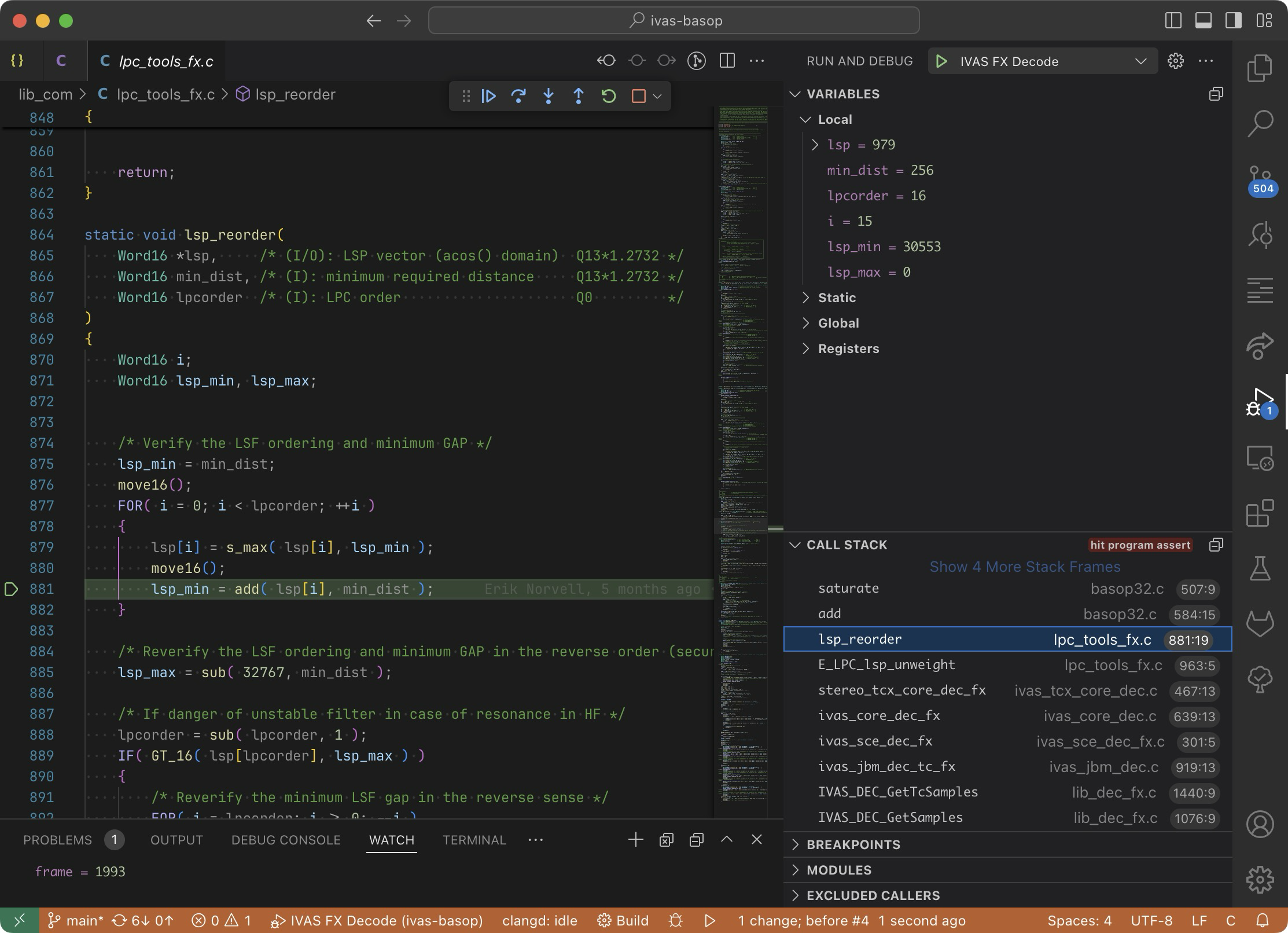Screen dimensions: 1288x933
Task: Click the debug Step Into icon
Action: click(549, 96)
